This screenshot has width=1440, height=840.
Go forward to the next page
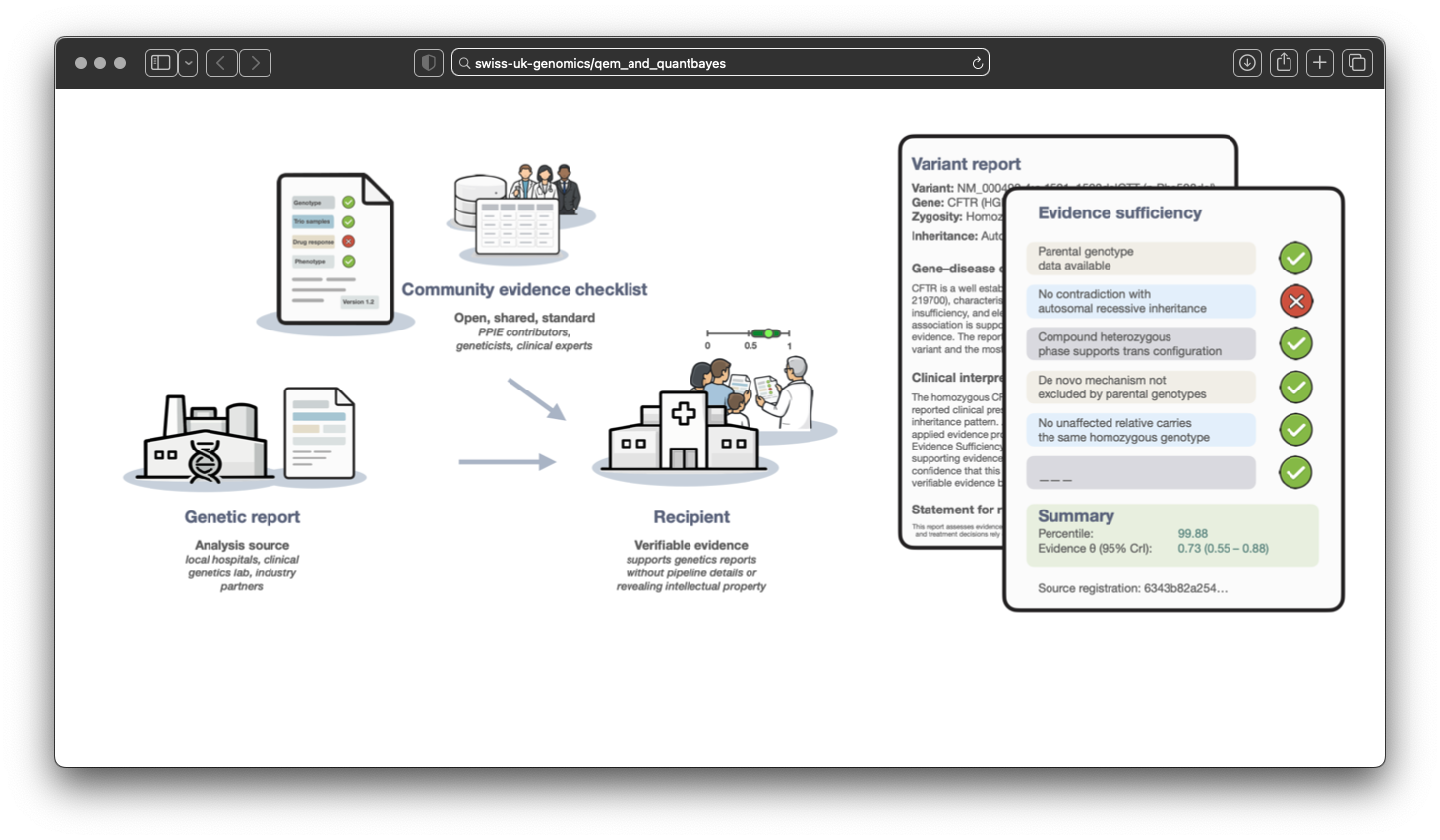point(256,63)
